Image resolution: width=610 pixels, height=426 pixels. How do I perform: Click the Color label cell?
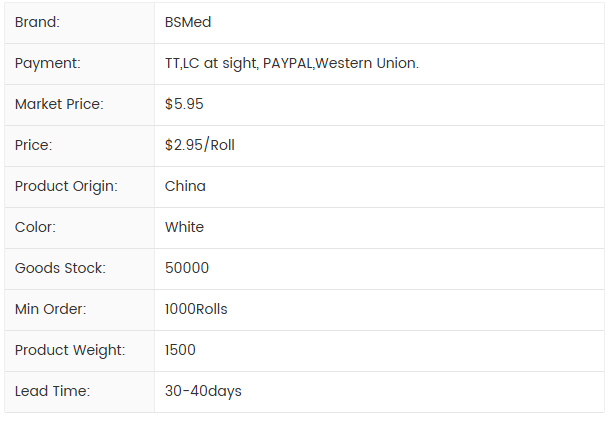35,227
